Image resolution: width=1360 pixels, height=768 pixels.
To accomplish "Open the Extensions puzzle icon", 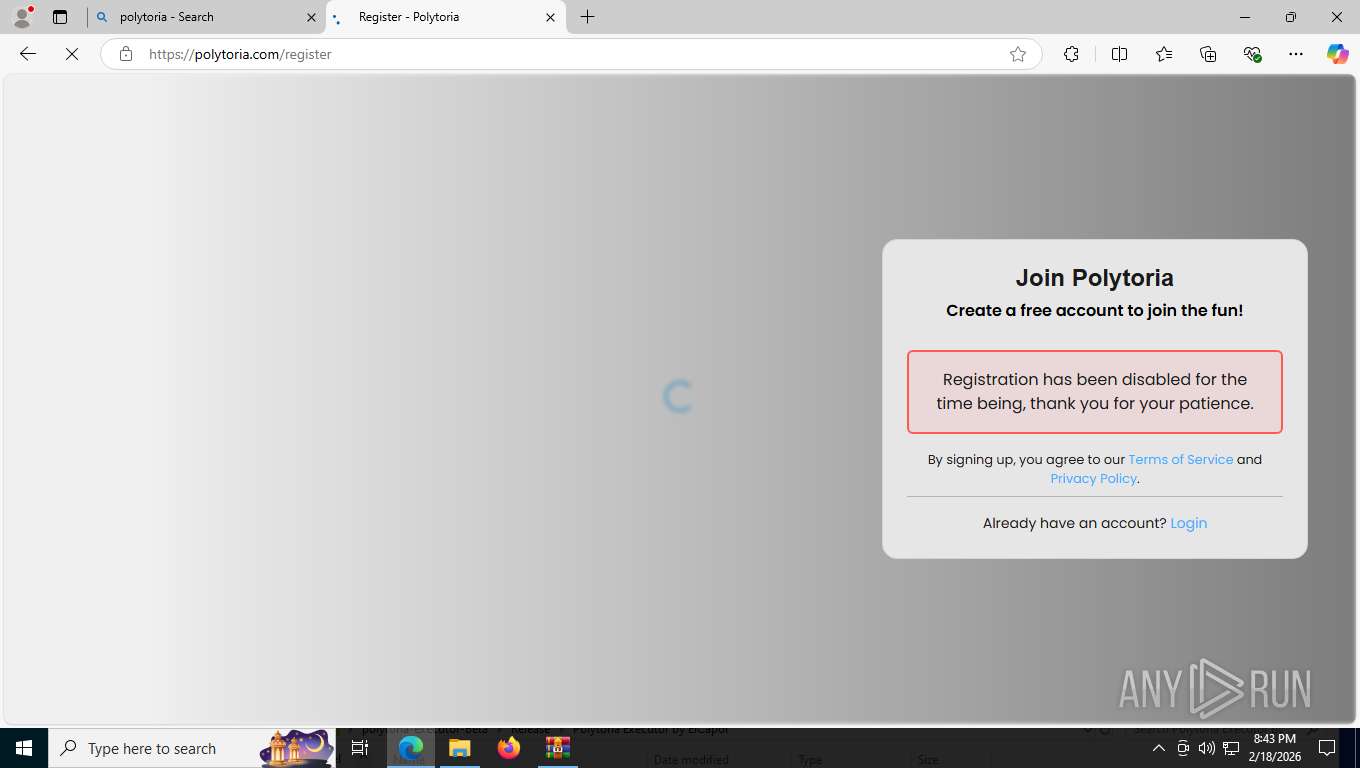I will (1071, 54).
